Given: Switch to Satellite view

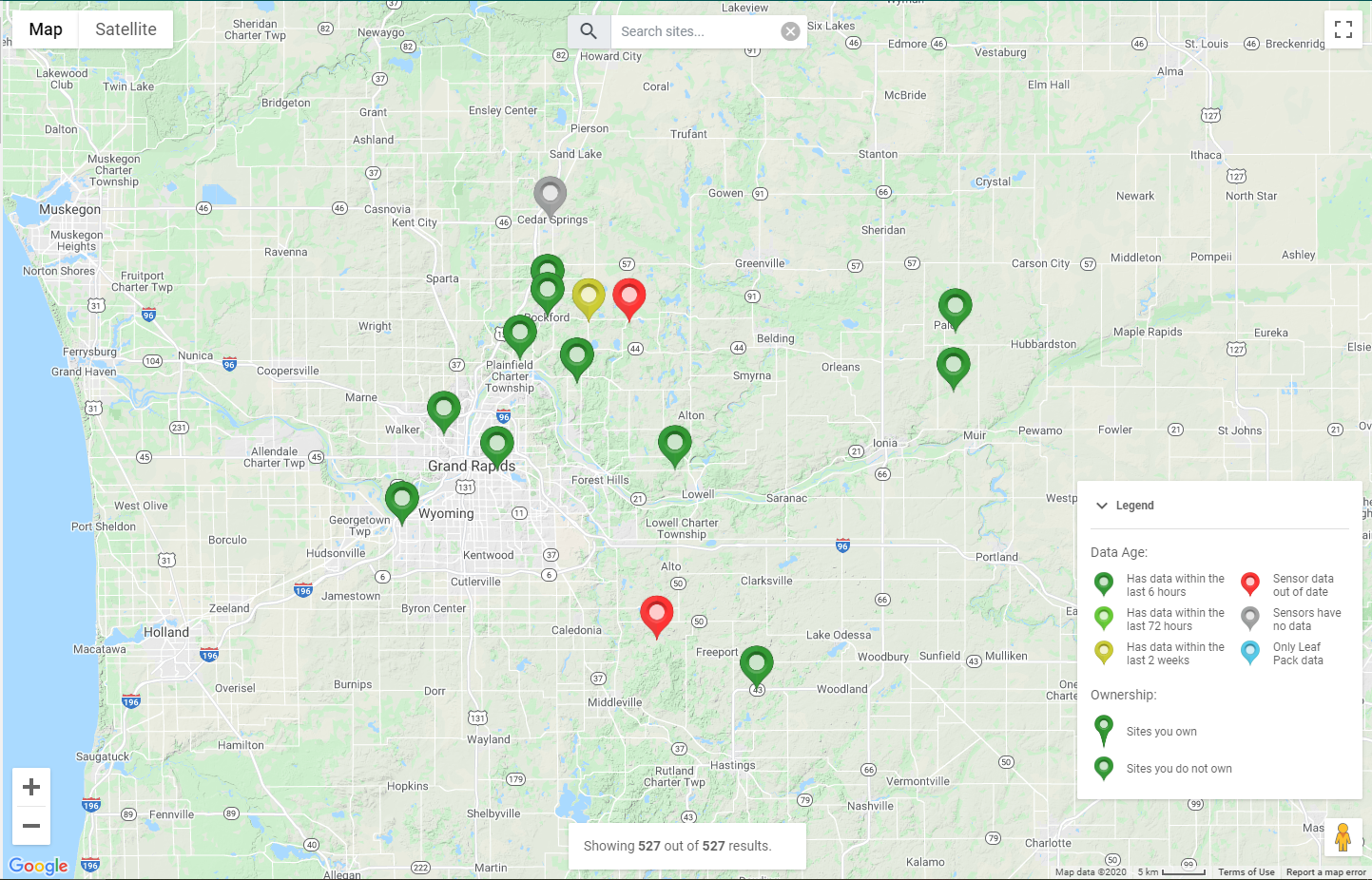Looking at the screenshot, I should (x=125, y=29).
